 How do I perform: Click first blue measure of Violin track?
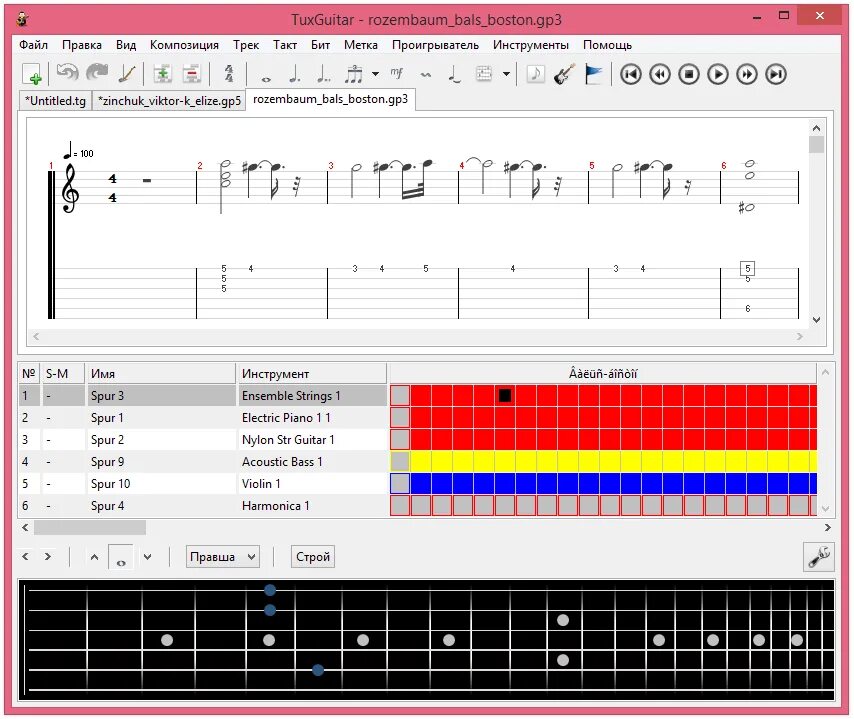pos(421,483)
